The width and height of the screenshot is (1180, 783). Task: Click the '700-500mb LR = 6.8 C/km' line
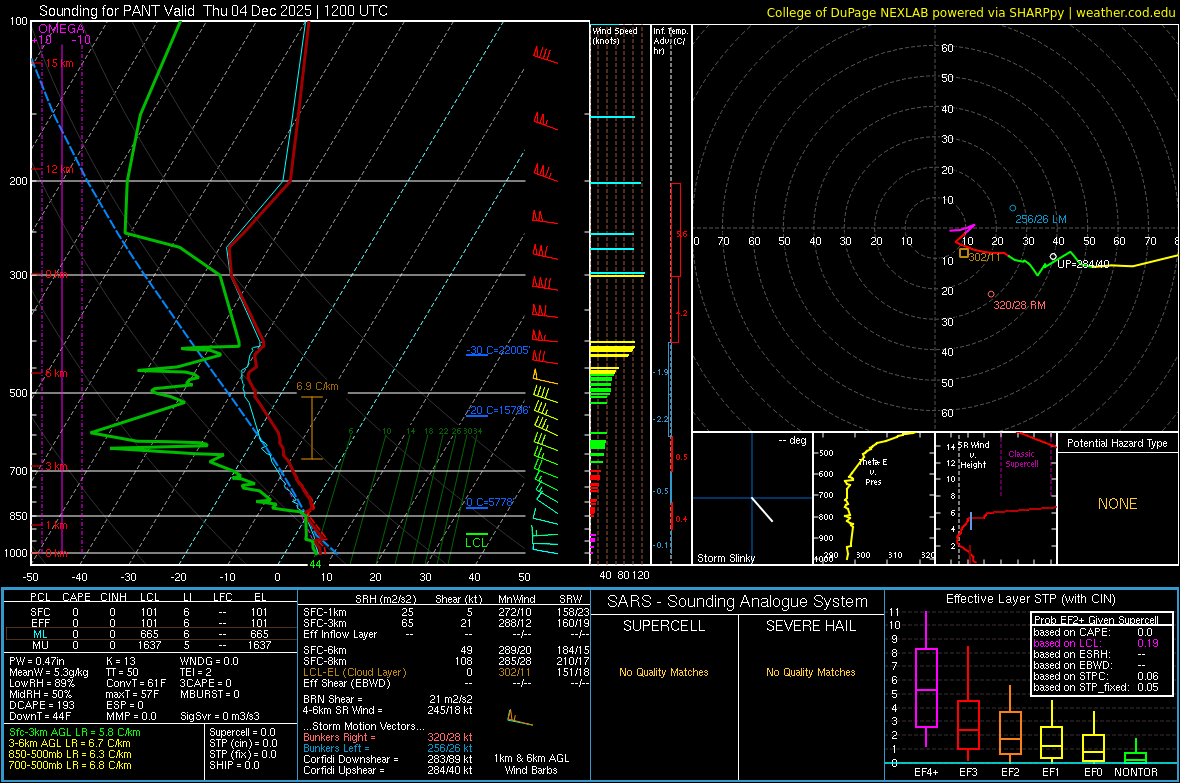tap(70, 765)
